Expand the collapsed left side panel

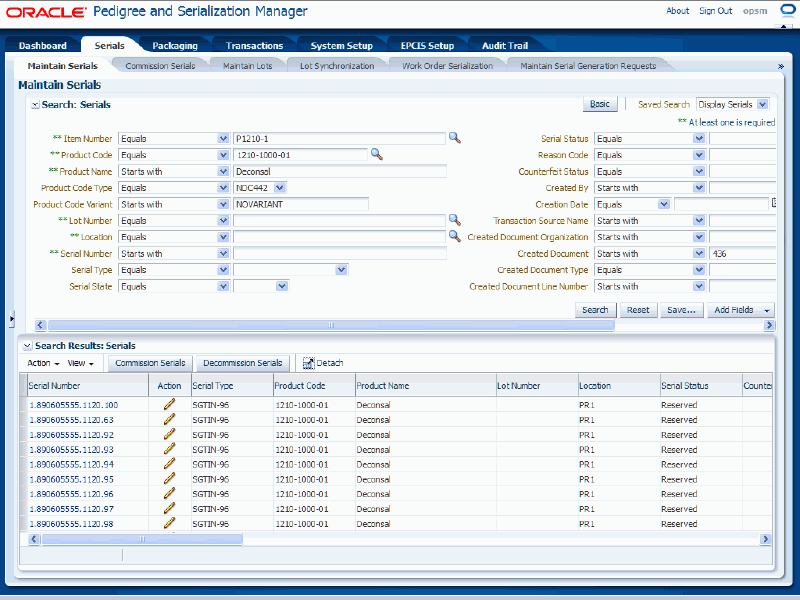pyautogui.click(x=12, y=319)
